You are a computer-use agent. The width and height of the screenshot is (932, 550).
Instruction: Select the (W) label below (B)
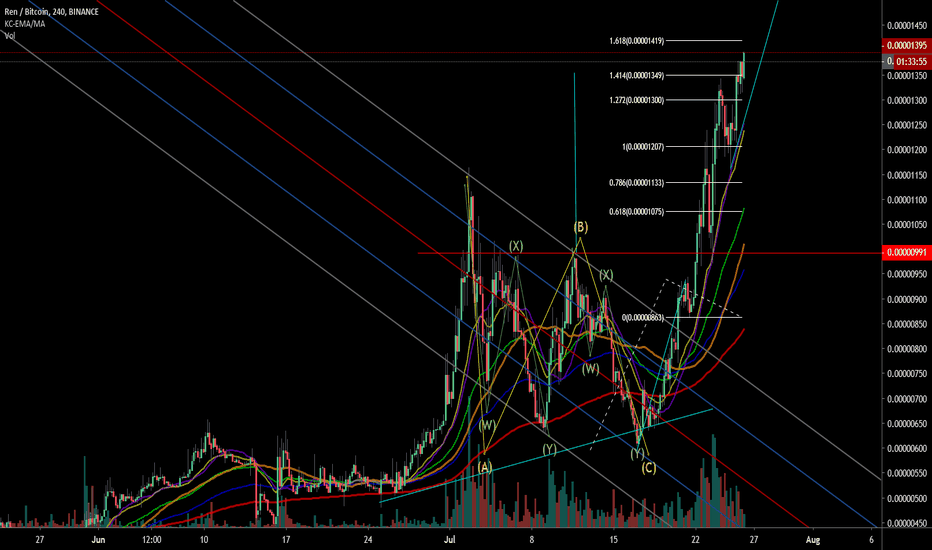tap(590, 369)
